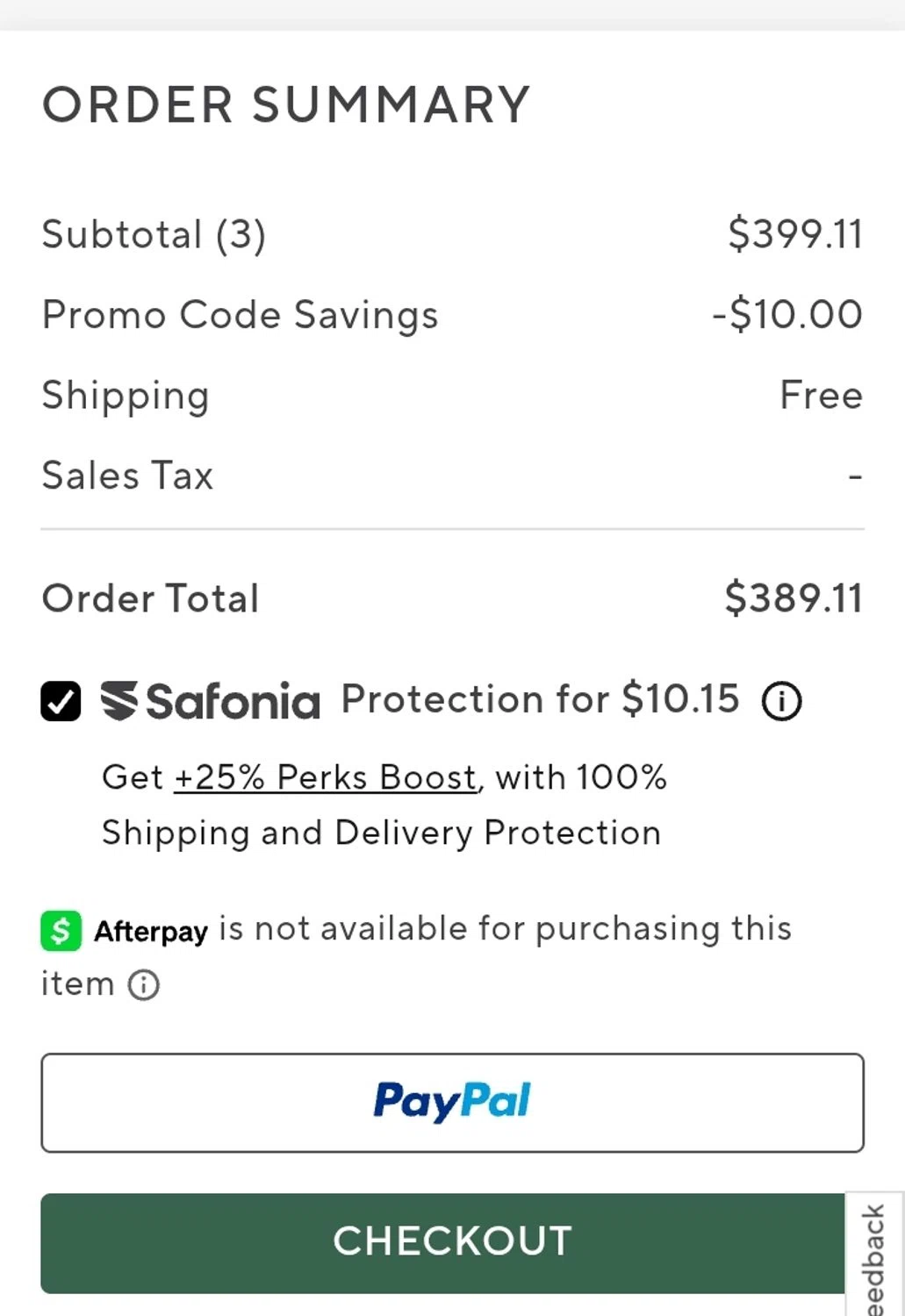Click the Subtotal (3) label
Viewport: 905px width, 1316px height.
[x=154, y=235]
